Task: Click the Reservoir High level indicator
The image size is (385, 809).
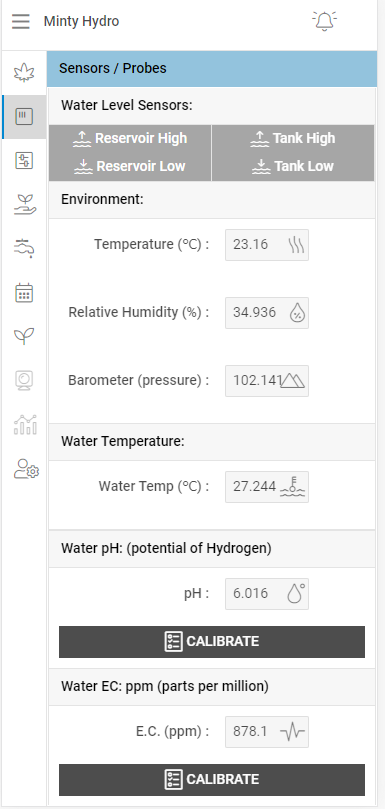Action: [130, 138]
